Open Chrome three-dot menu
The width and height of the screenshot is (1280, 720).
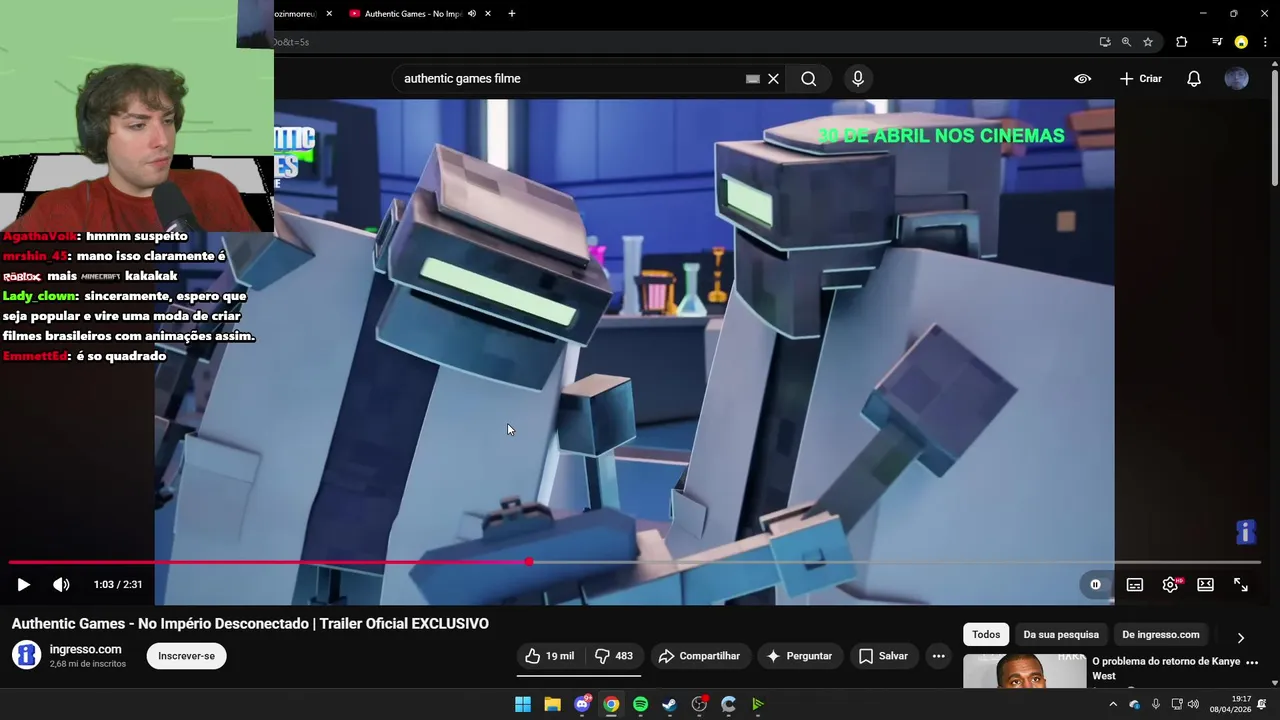click(x=1266, y=42)
